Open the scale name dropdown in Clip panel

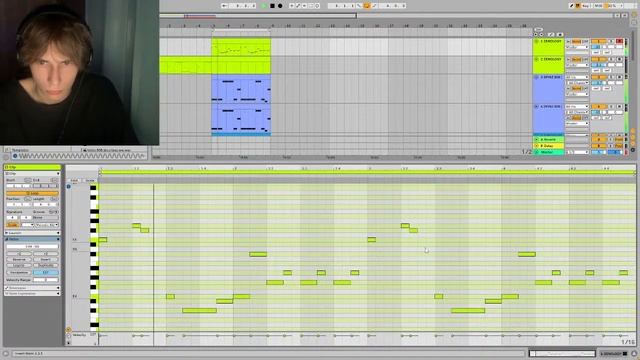click(x=47, y=225)
